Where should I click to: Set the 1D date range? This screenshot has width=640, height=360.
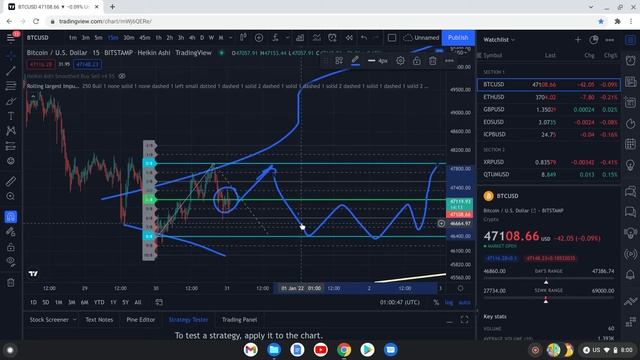pyautogui.click(x=33, y=302)
